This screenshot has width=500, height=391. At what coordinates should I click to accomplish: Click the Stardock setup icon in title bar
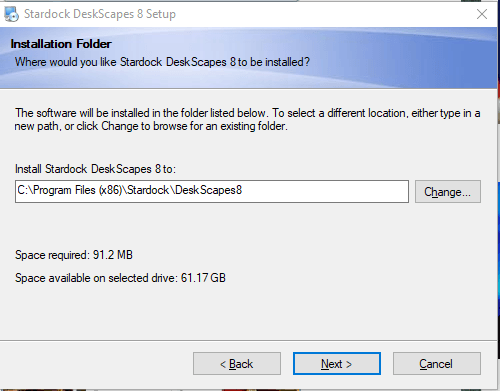(11, 14)
